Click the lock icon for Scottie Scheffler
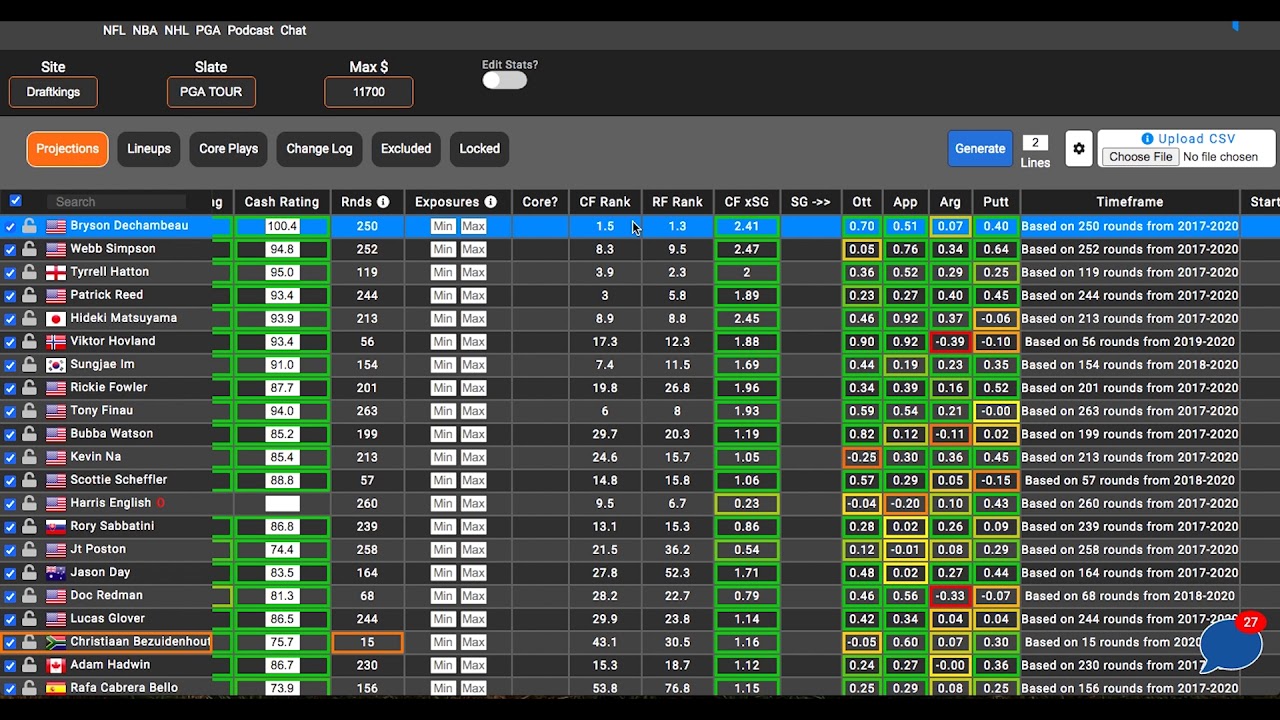The image size is (1280, 720). tap(29, 480)
